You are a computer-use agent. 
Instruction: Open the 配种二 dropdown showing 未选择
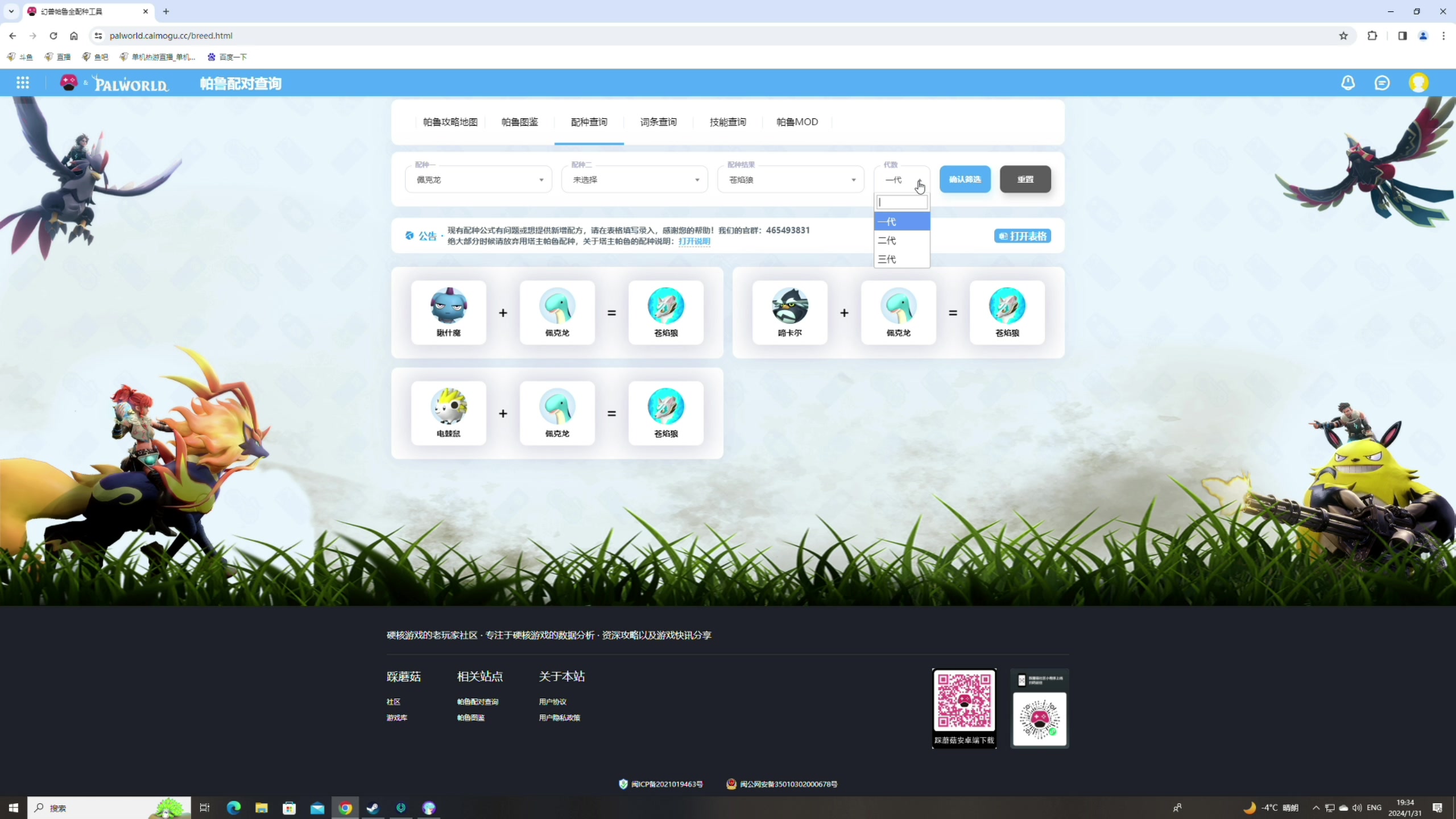coord(635,180)
